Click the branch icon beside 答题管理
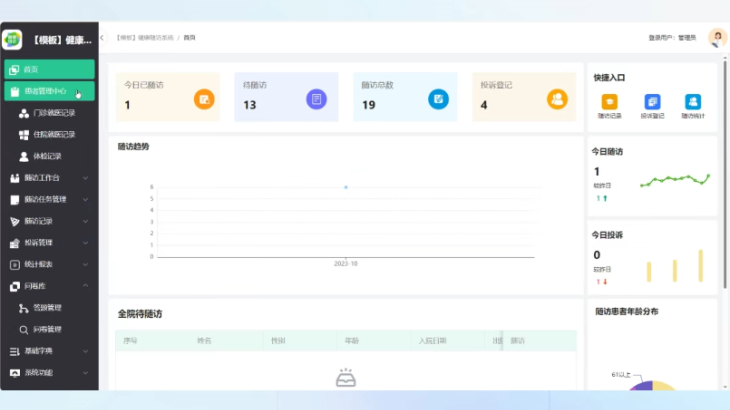Viewport: 730px width, 410px height. [24, 308]
